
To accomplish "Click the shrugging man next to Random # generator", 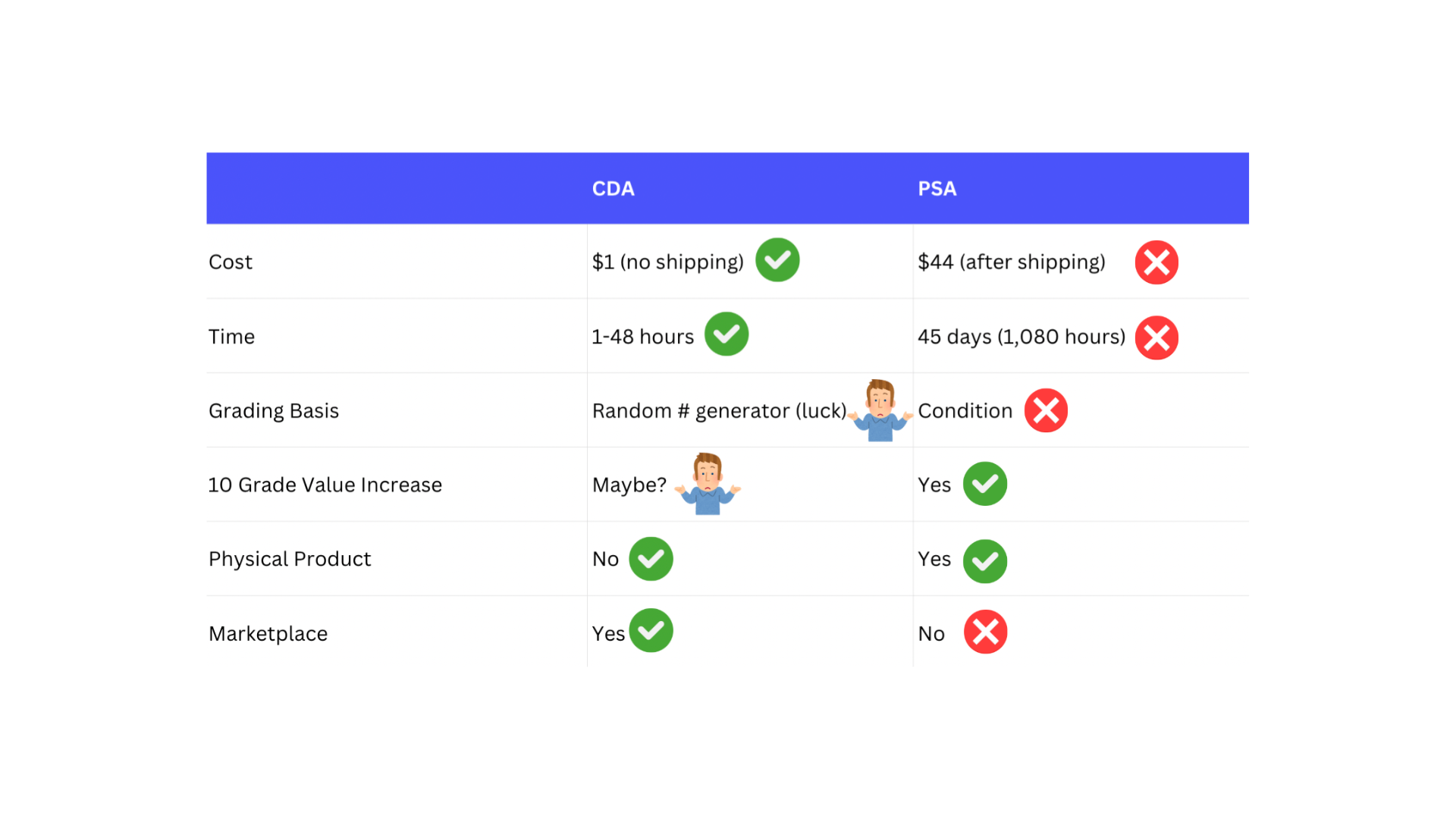I will pyautogui.click(x=880, y=410).
